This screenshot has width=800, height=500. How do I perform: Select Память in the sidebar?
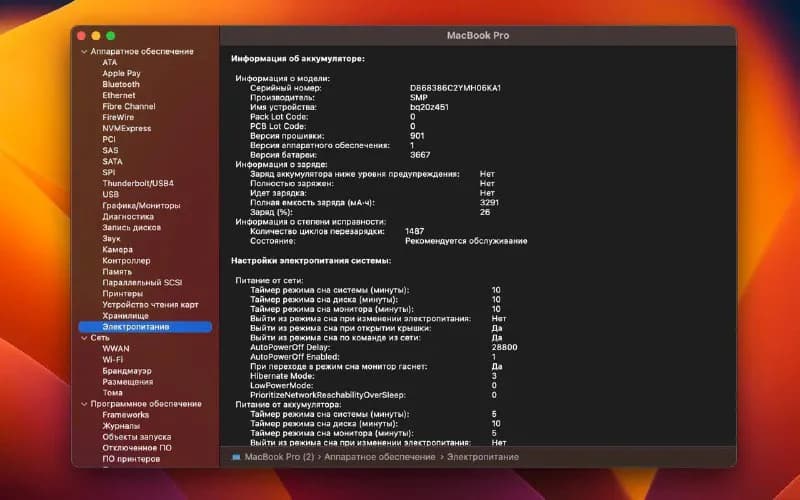tap(117, 271)
